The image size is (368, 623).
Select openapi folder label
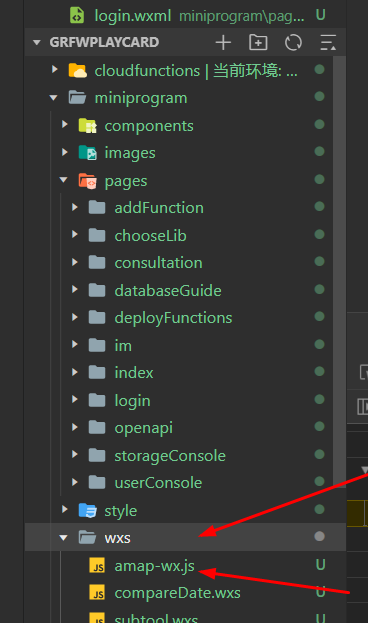coord(143,428)
